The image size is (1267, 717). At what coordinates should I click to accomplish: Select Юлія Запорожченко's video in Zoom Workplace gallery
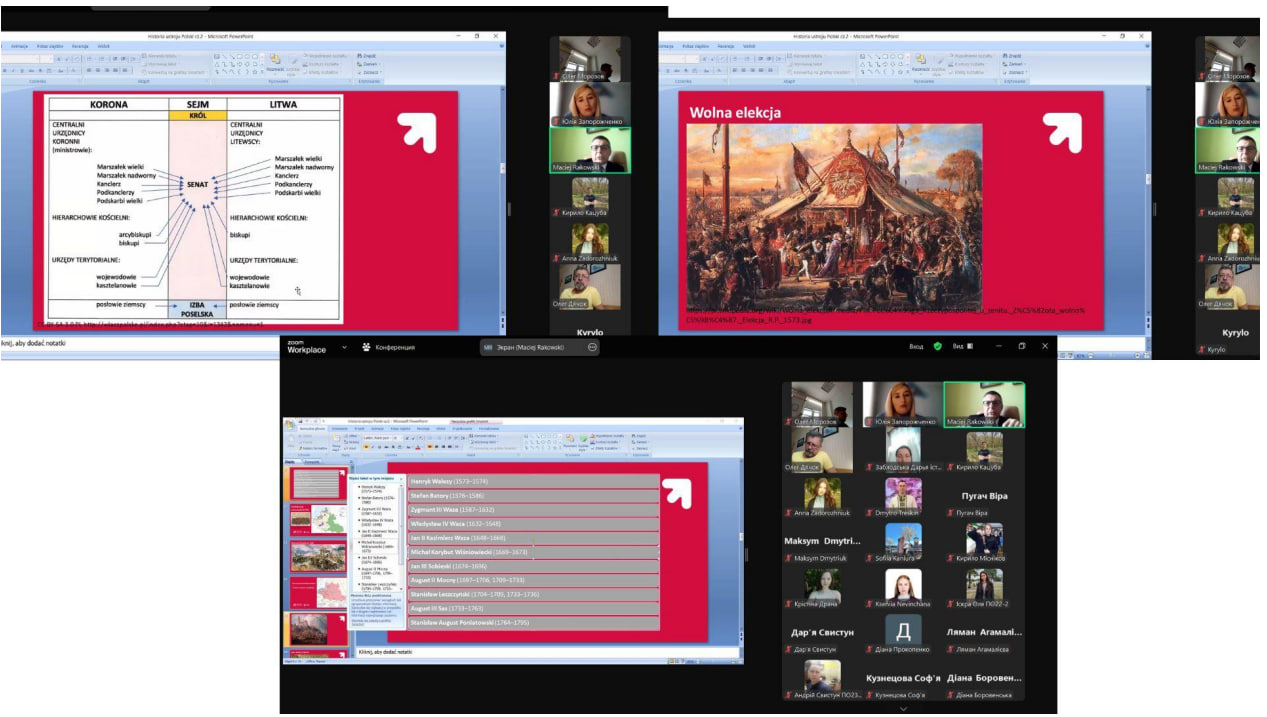[x=903, y=405]
